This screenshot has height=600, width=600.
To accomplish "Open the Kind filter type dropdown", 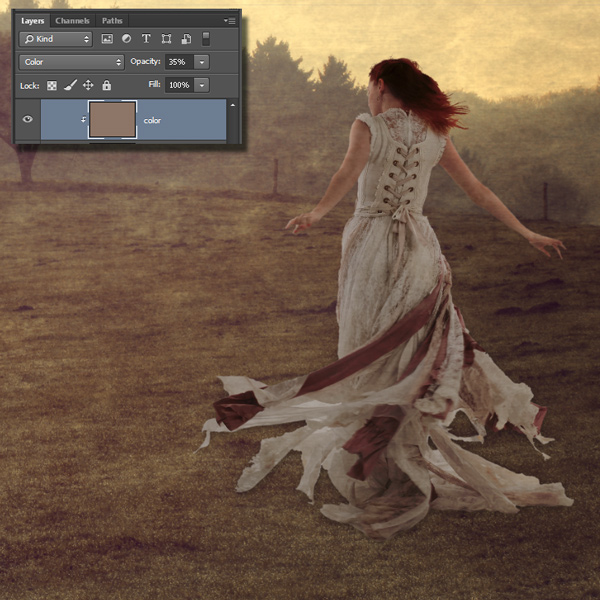I will [x=56, y=39].
